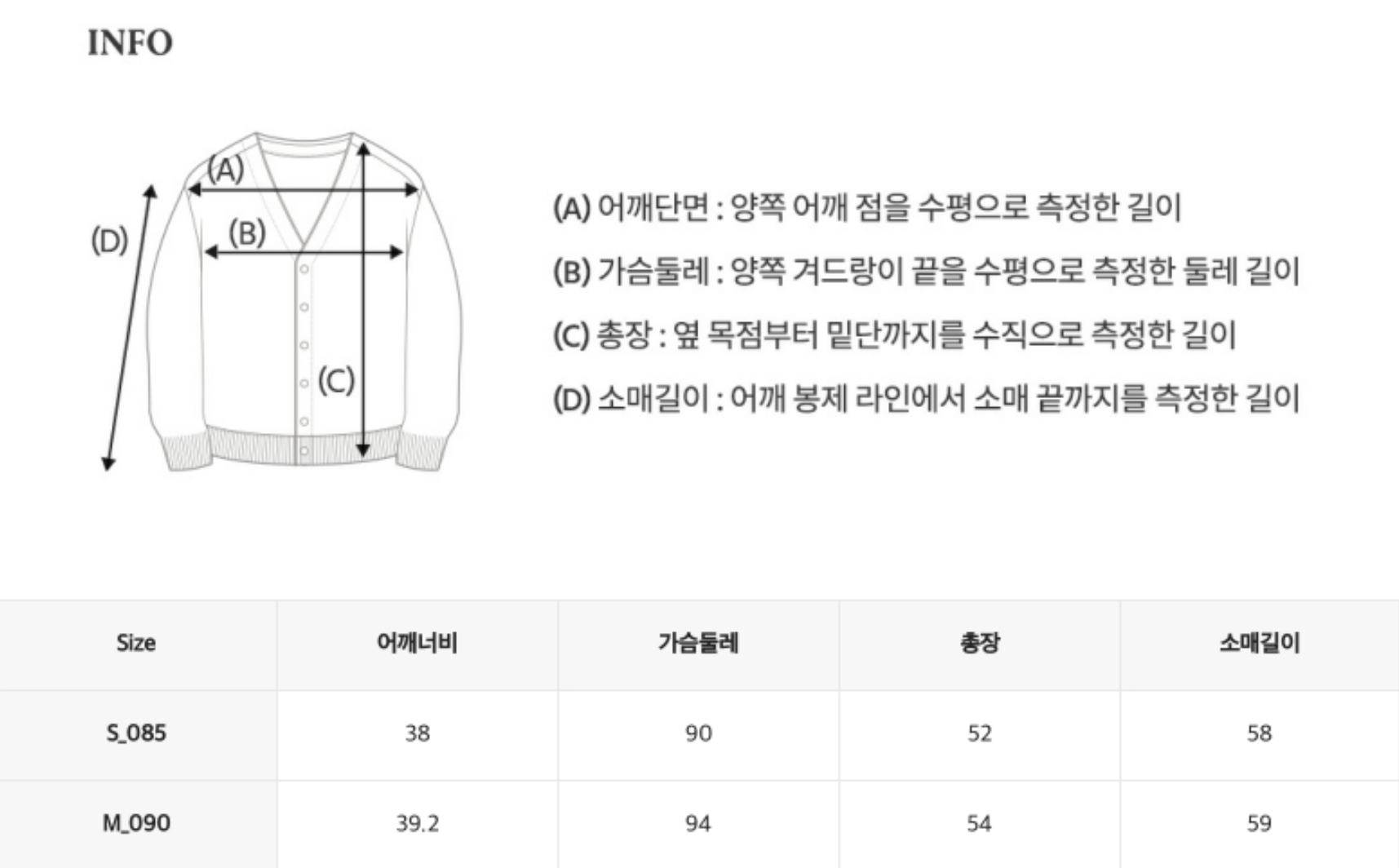Click the (D) sleeve label beside diagram

109,241
